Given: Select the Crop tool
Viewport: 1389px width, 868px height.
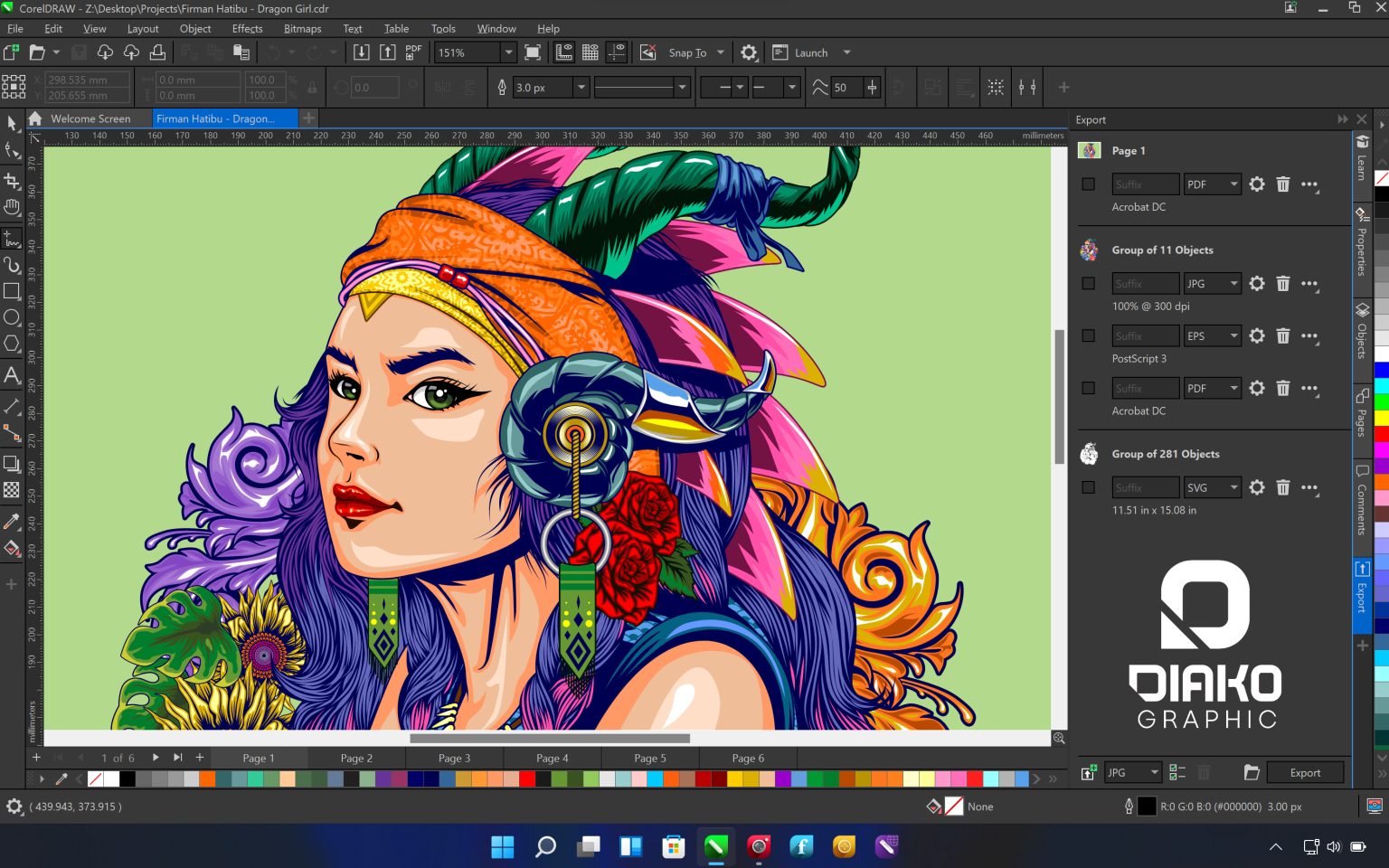Looking at the screenshot, I should (x=12, y=179).
